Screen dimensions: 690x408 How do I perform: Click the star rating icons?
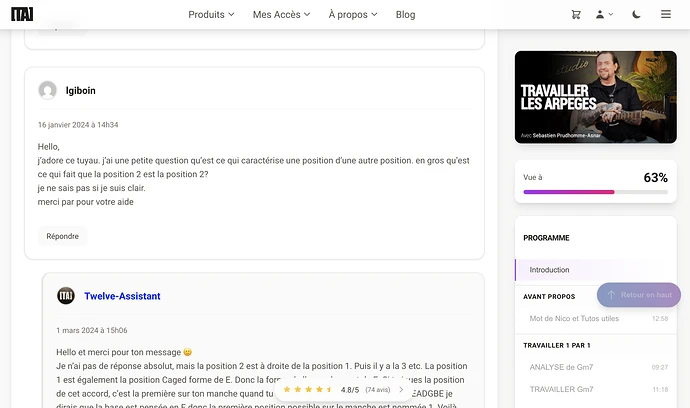click(x=308, y=390)
